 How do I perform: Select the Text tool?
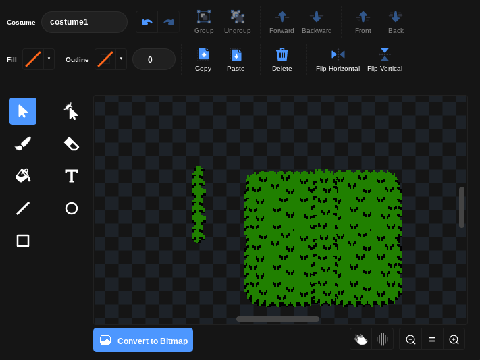[x=71, y=176]
